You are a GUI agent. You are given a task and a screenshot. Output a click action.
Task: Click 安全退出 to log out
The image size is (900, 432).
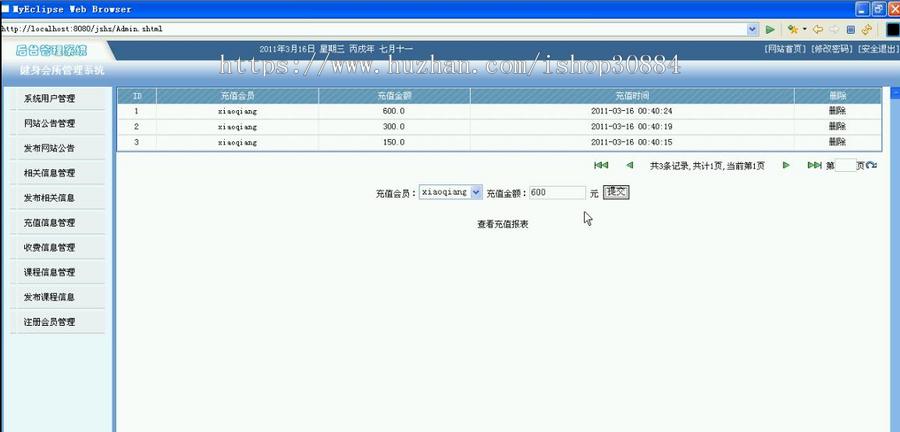(x=878, y=49)
